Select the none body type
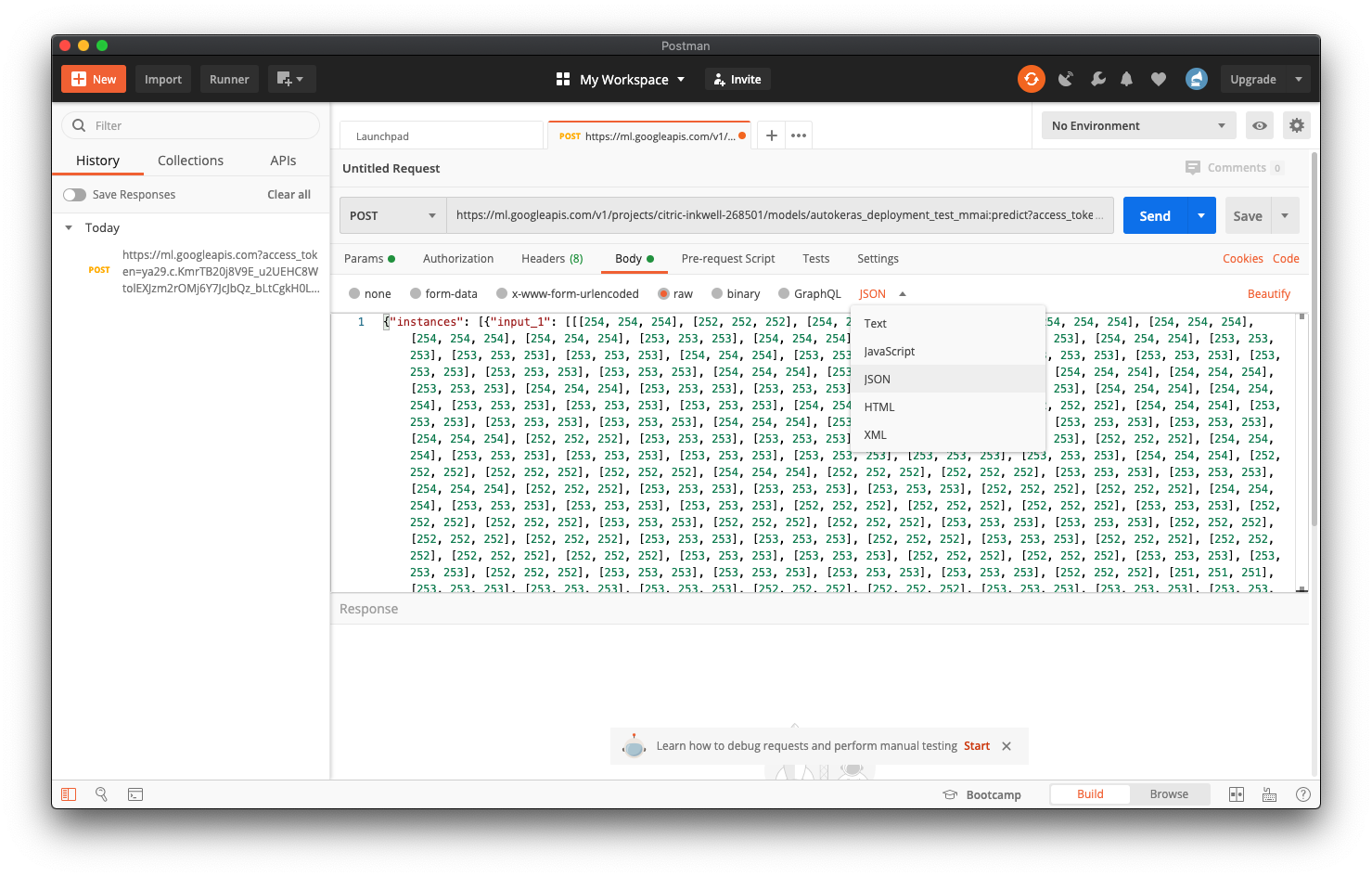This screenshot has width=1372, height=877. pyautogui.click(x=354, y=293)
